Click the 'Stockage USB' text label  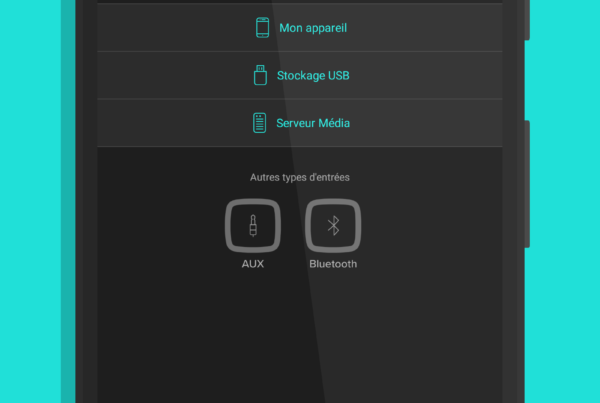(x=313, y=75)
